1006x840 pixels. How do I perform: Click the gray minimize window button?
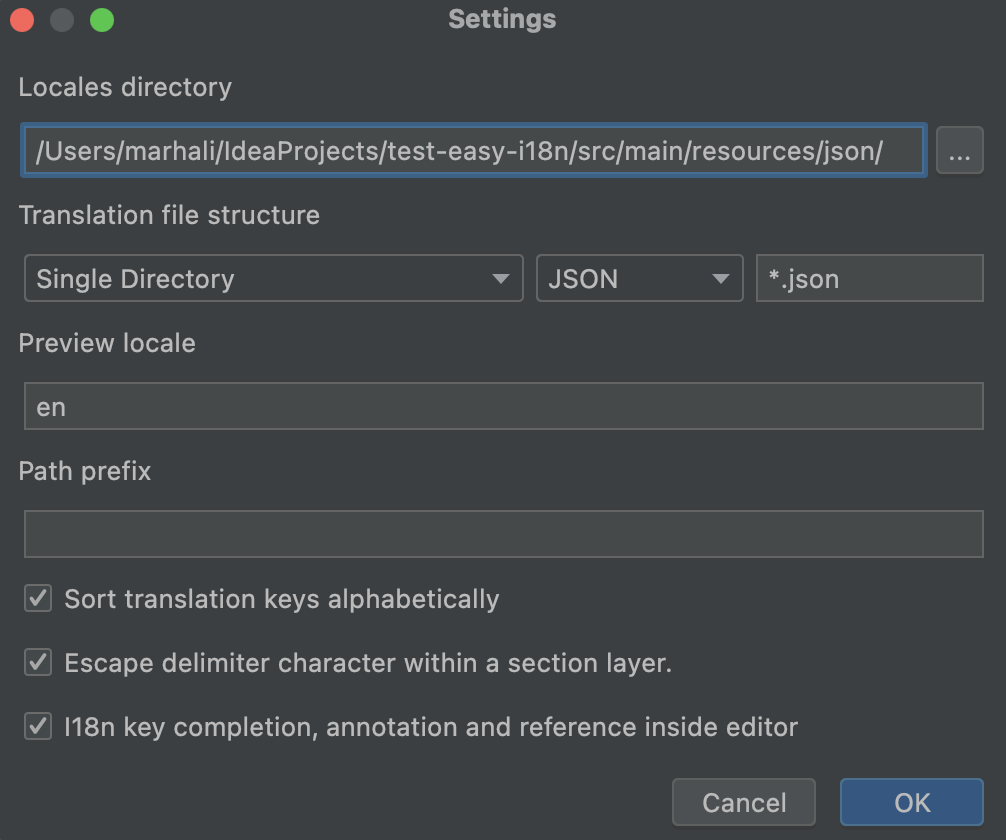point(62,20)
